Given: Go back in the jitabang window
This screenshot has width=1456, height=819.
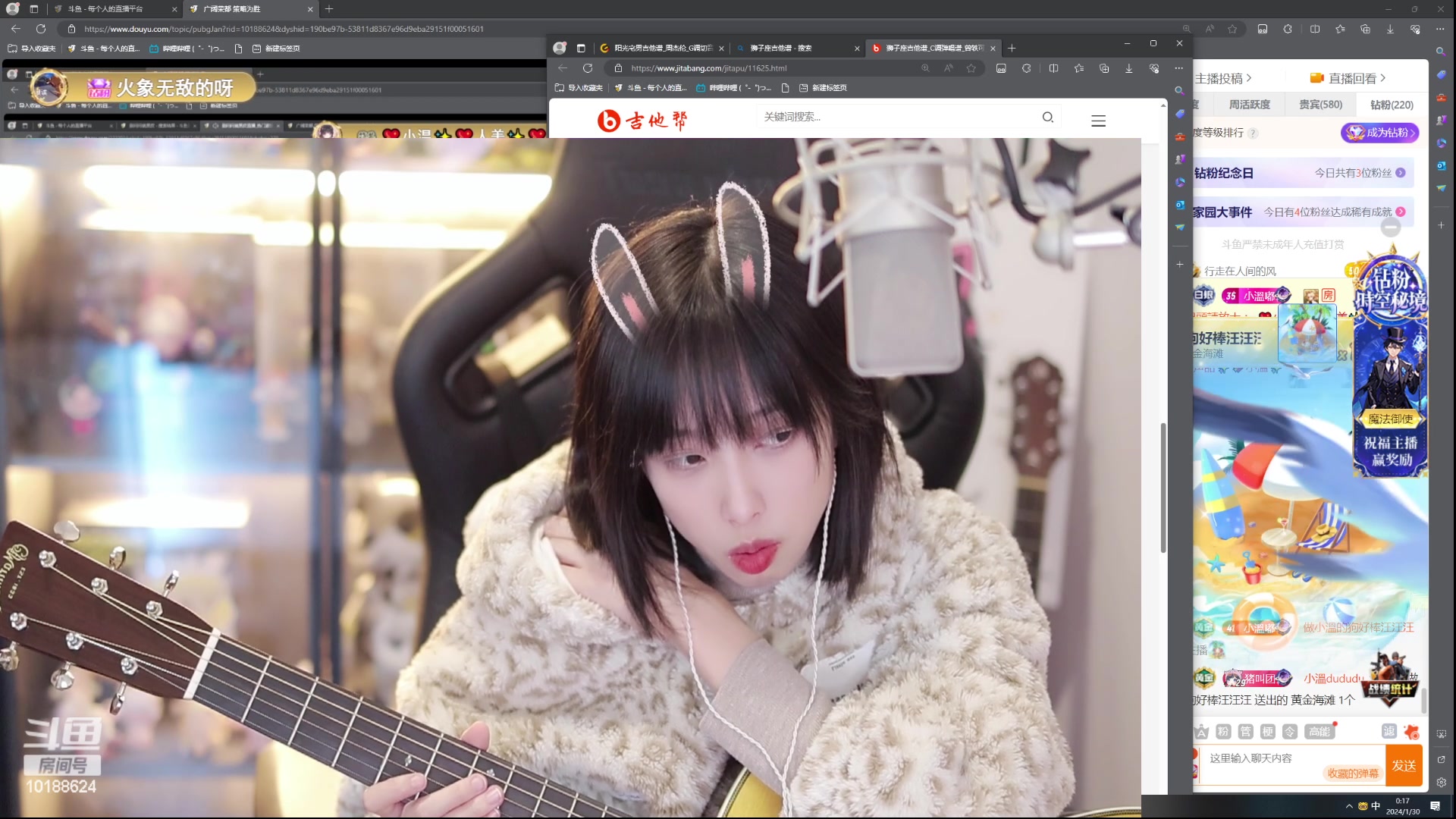Looking at the screenshot, I should [x=563, y=68].
